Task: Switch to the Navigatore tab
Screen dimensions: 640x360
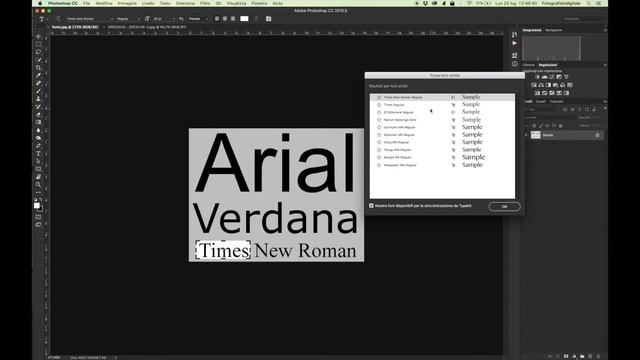Action: point(553,30)
